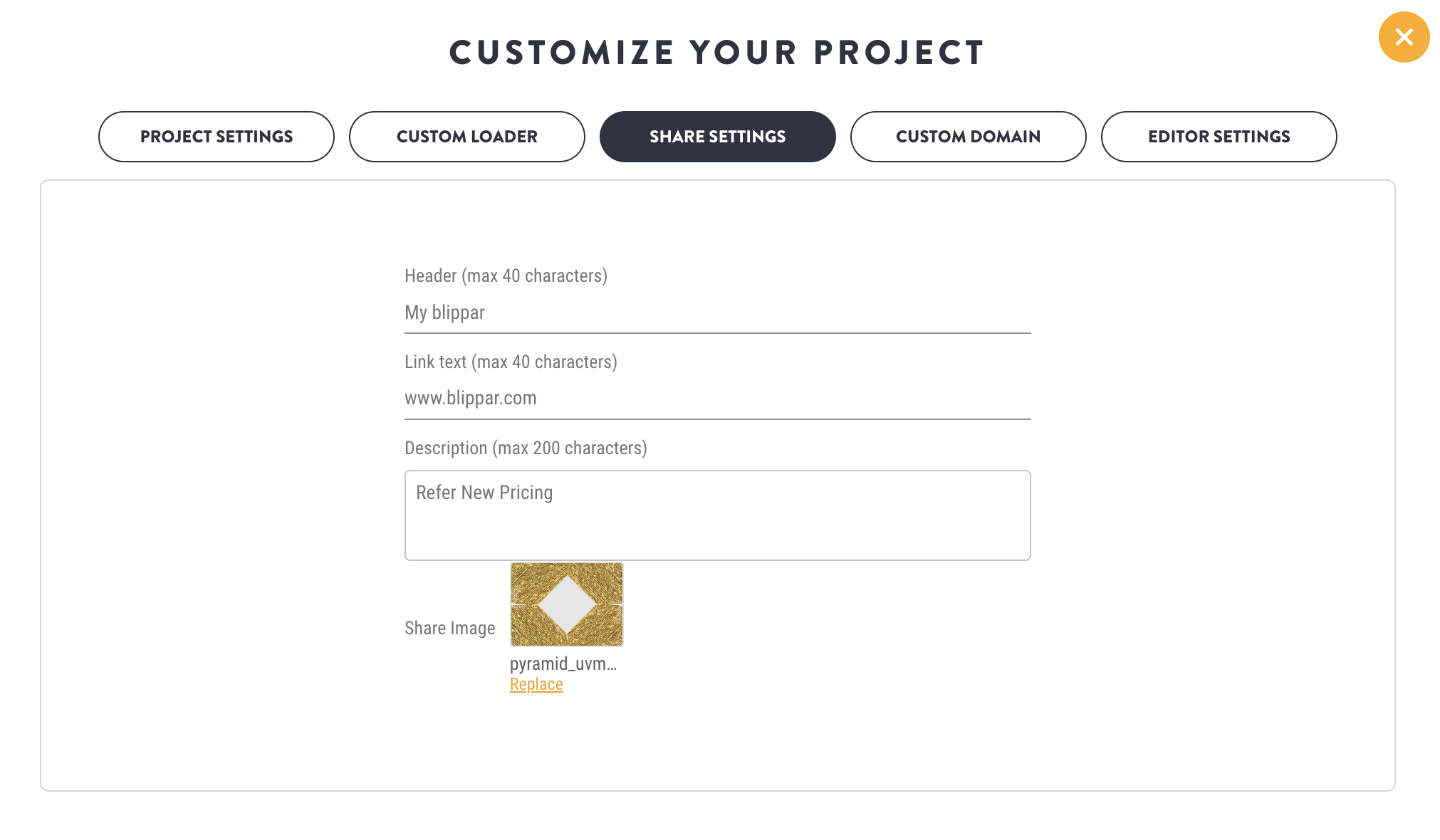Switch to the Project Settings tab

(x=216, y=137)
